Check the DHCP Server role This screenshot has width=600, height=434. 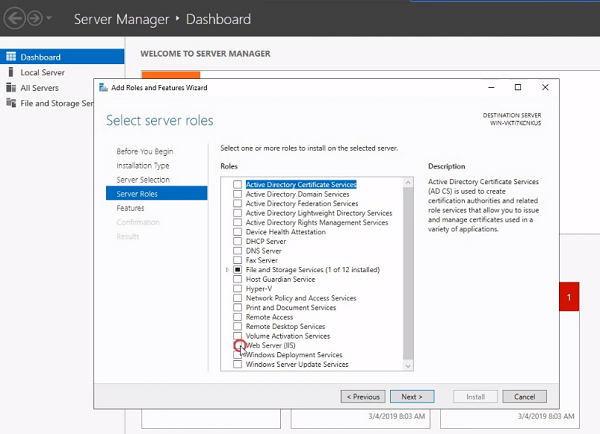[x=237, y=241]
